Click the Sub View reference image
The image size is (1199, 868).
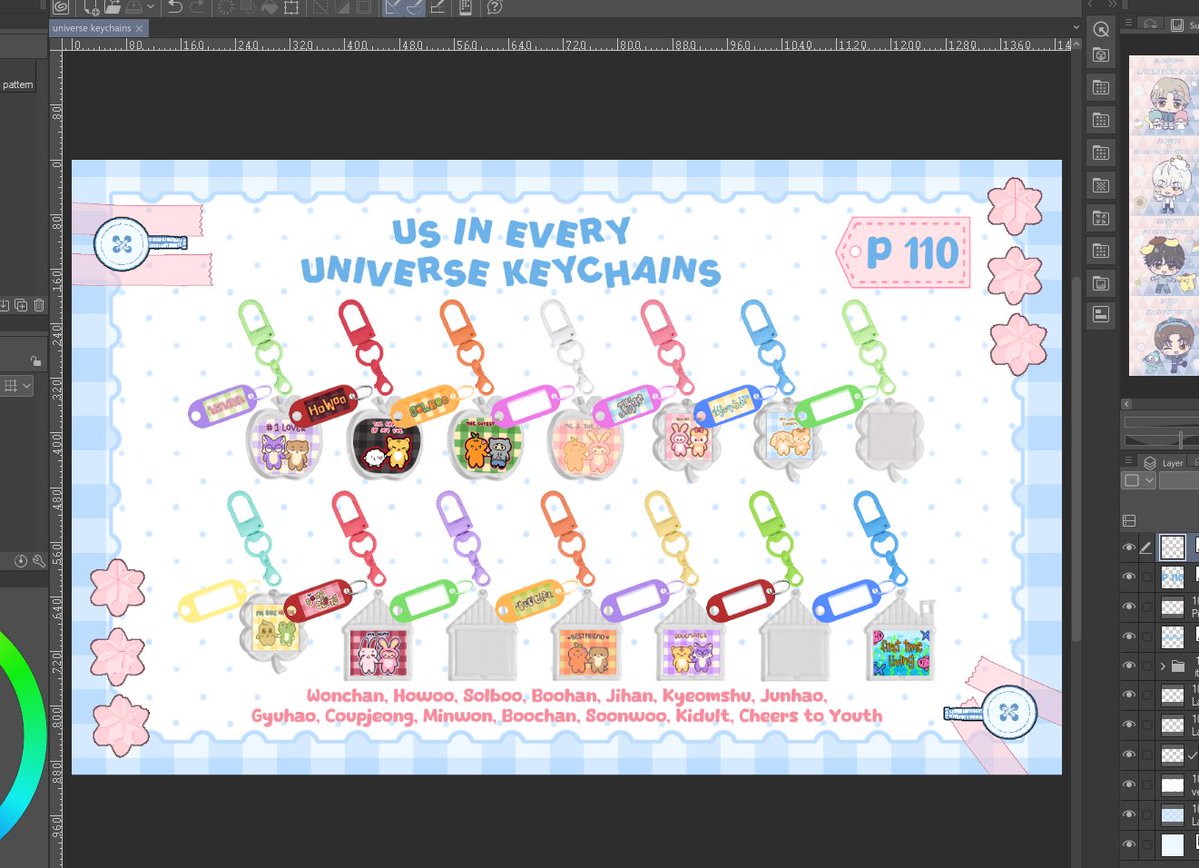pos(1164,214)
